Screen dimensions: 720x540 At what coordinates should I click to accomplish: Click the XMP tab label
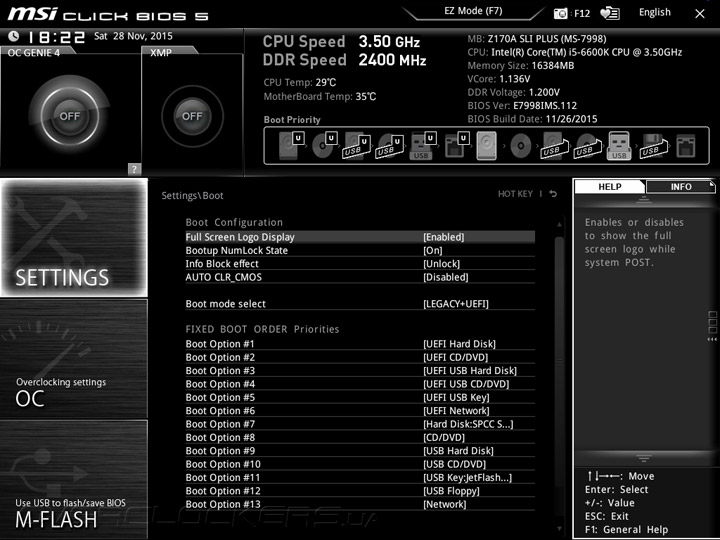tap(161, 52)
